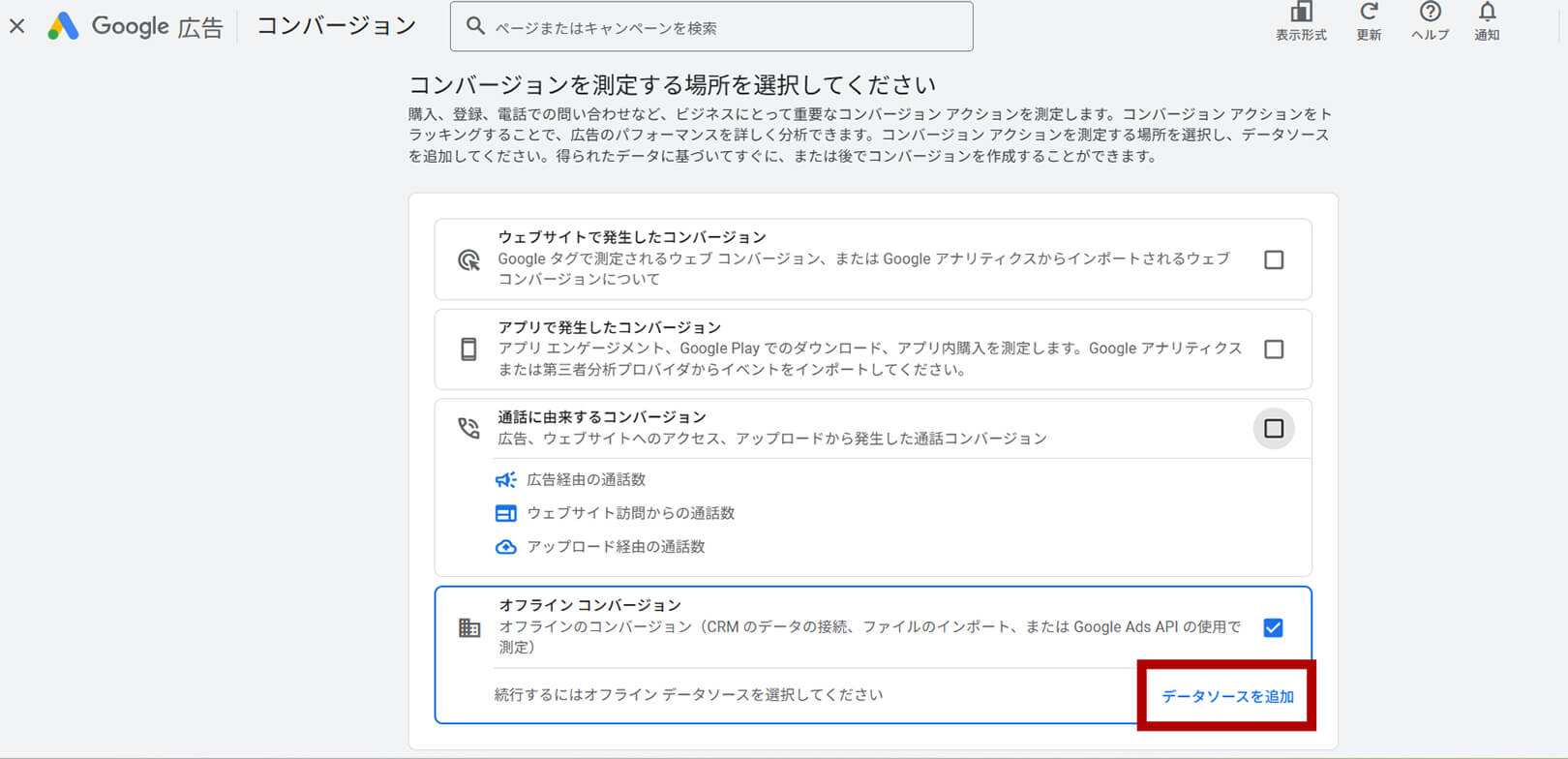Open the notifications (通知) bell icon
Viewport: 1568px width, 759px height.
click(1487, 14)
